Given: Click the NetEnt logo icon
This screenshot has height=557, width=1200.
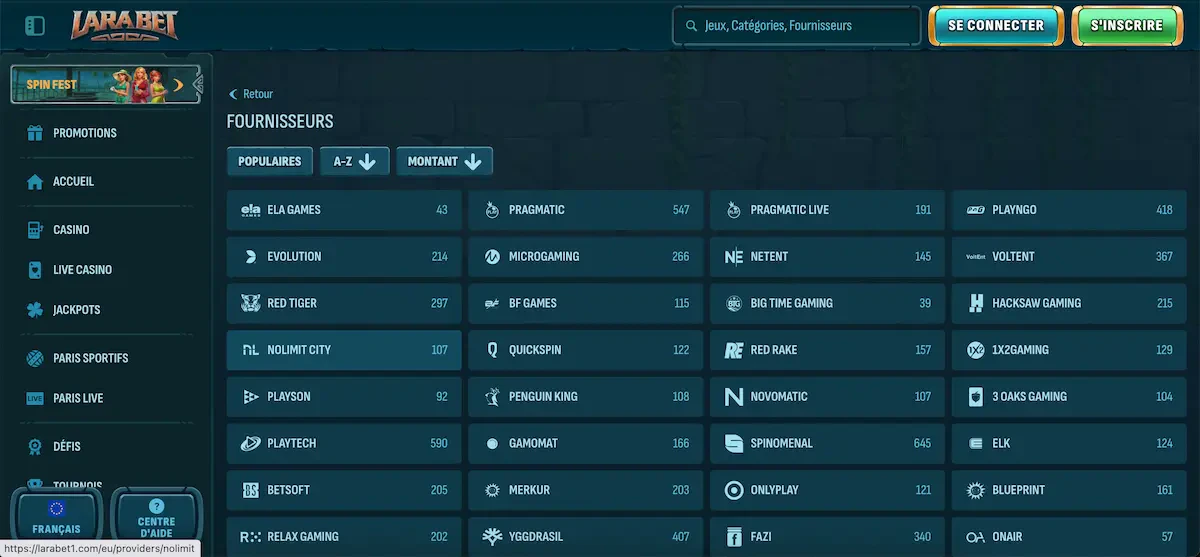Looking at the screenshot, I should 733,257.
